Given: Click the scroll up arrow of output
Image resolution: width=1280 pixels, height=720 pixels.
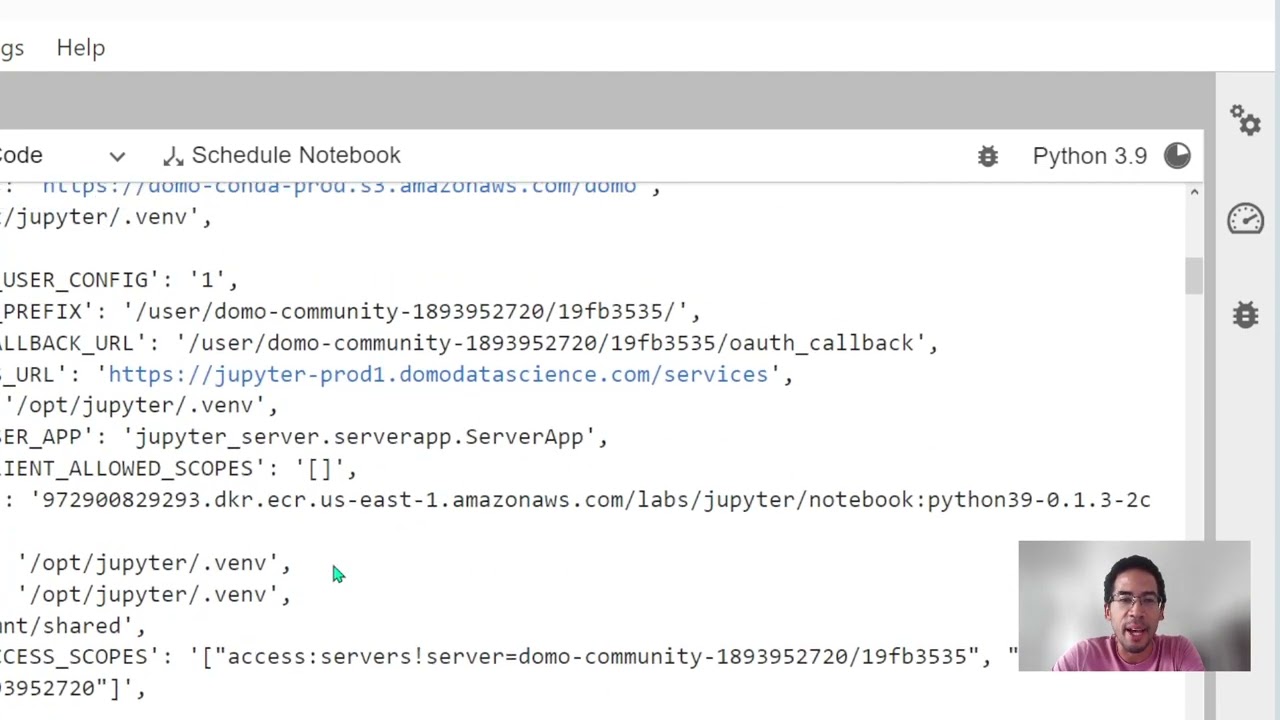Looking at the screenshot, I should coord(1194,192).
